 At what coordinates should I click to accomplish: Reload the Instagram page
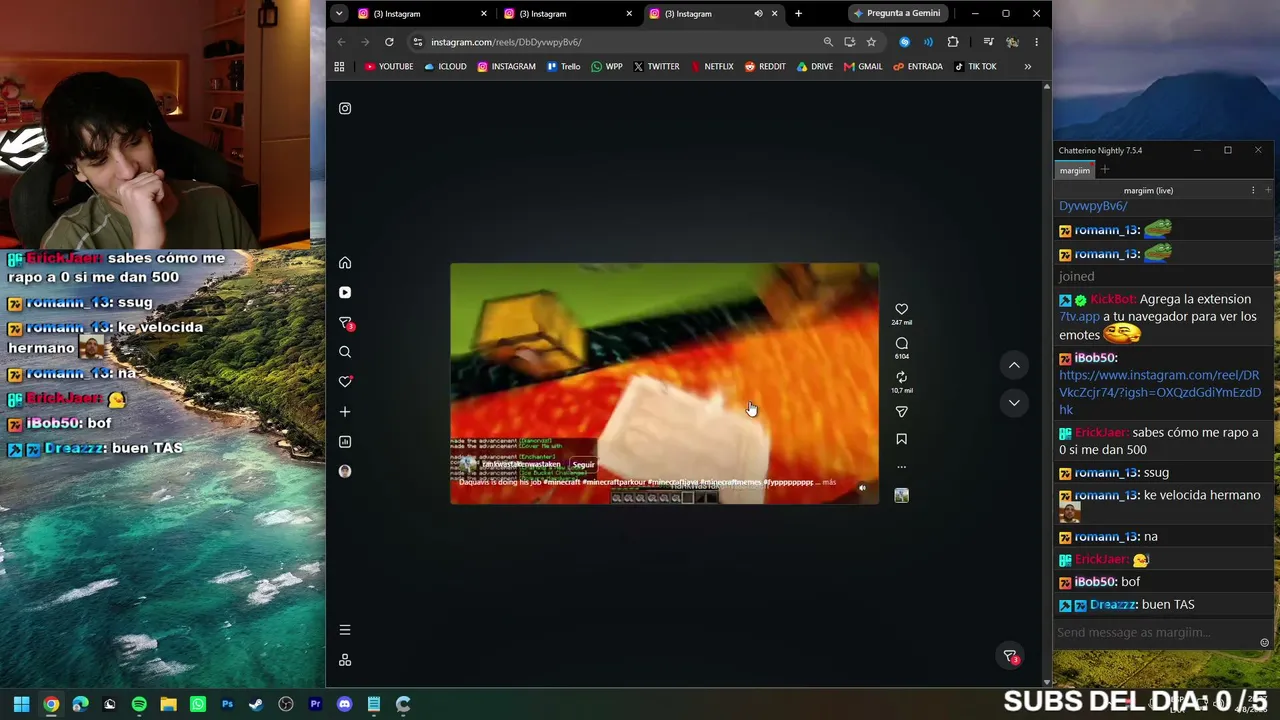coord(389,42)
